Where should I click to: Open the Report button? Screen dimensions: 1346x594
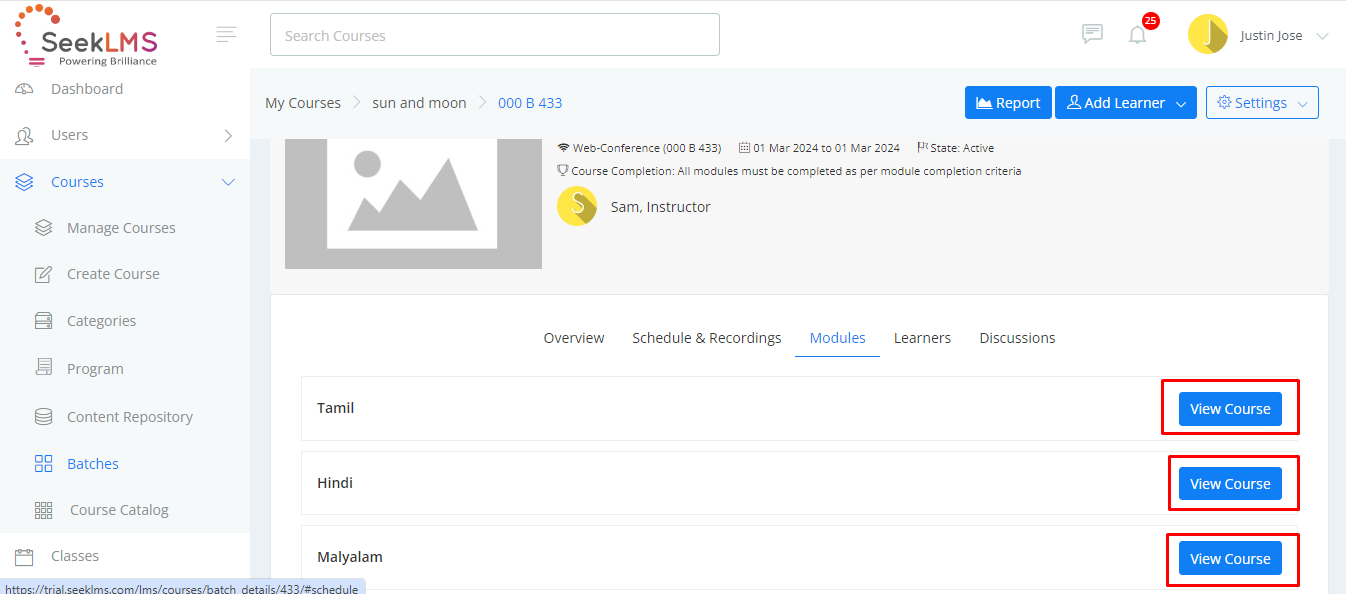pos(1008,102)
